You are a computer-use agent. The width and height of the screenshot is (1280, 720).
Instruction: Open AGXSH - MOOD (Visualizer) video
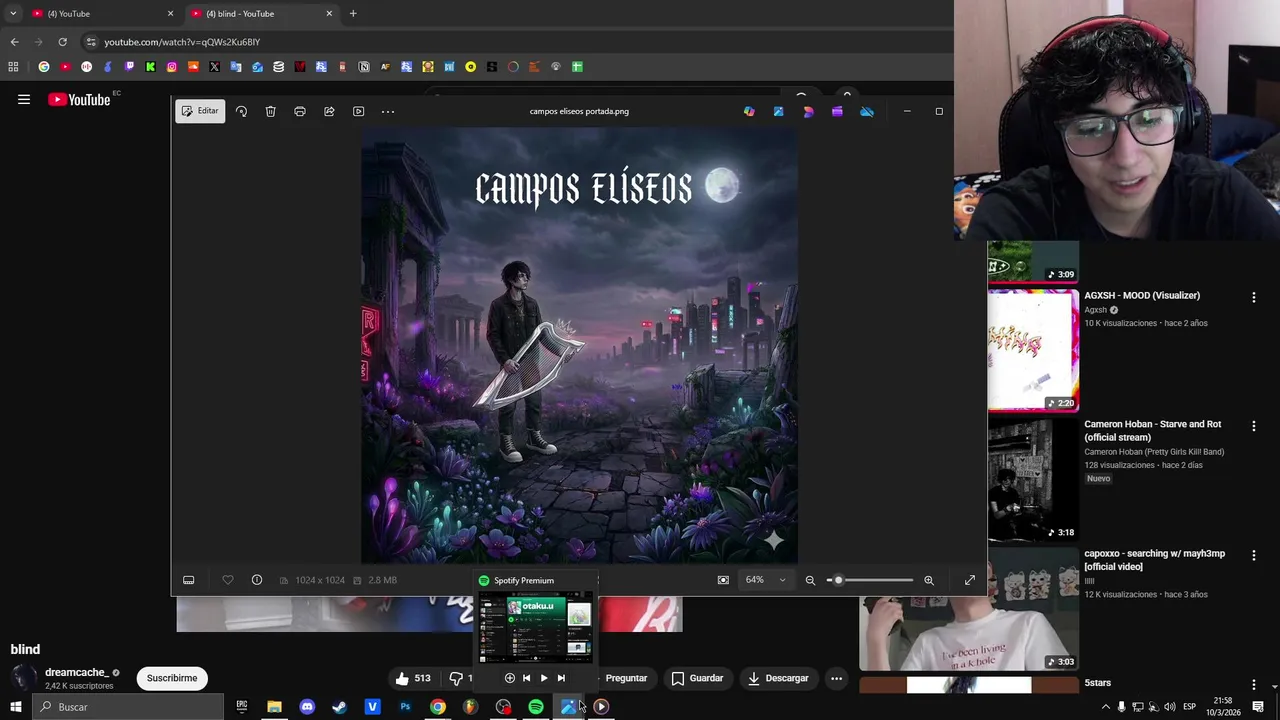pos(1142,296)
